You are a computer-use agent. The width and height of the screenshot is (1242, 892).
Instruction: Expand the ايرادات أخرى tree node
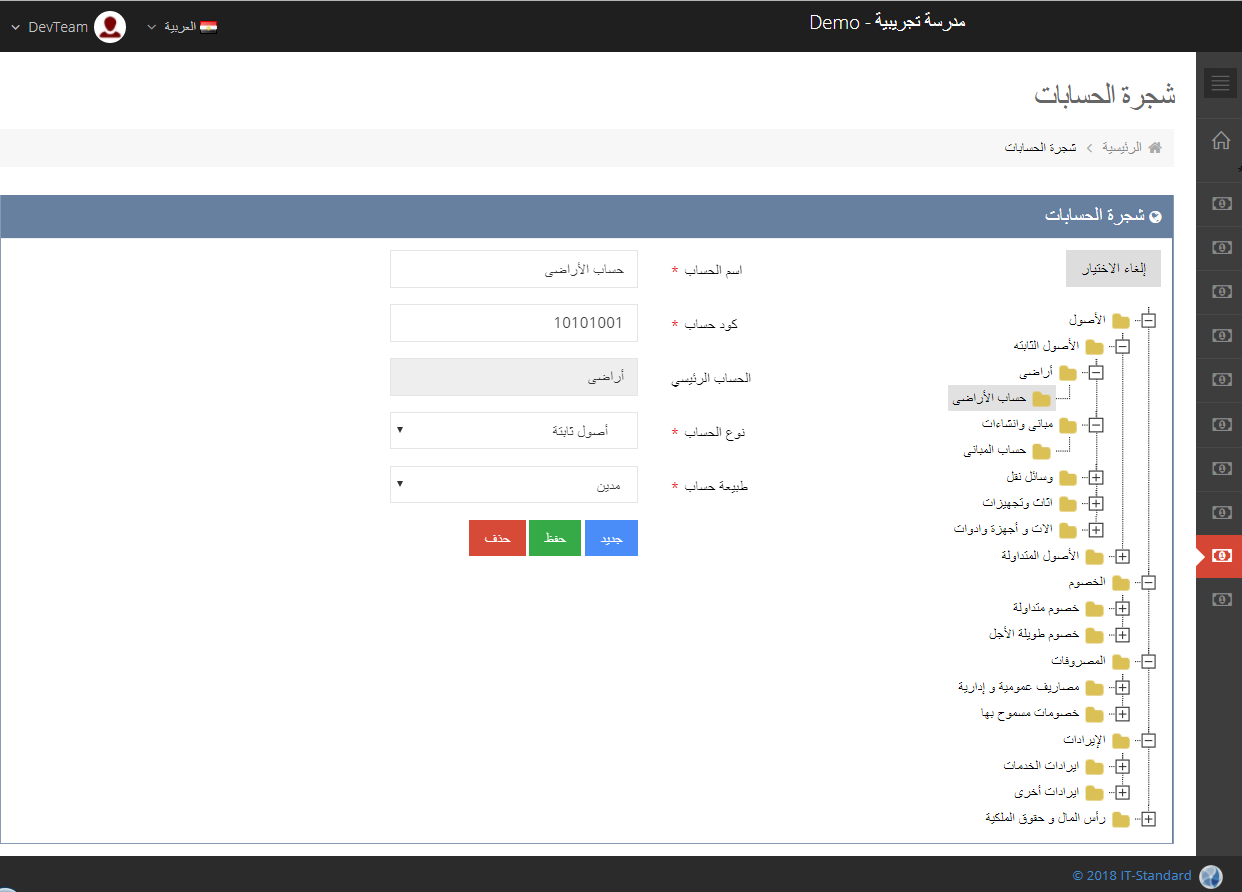coord(1122,793)
